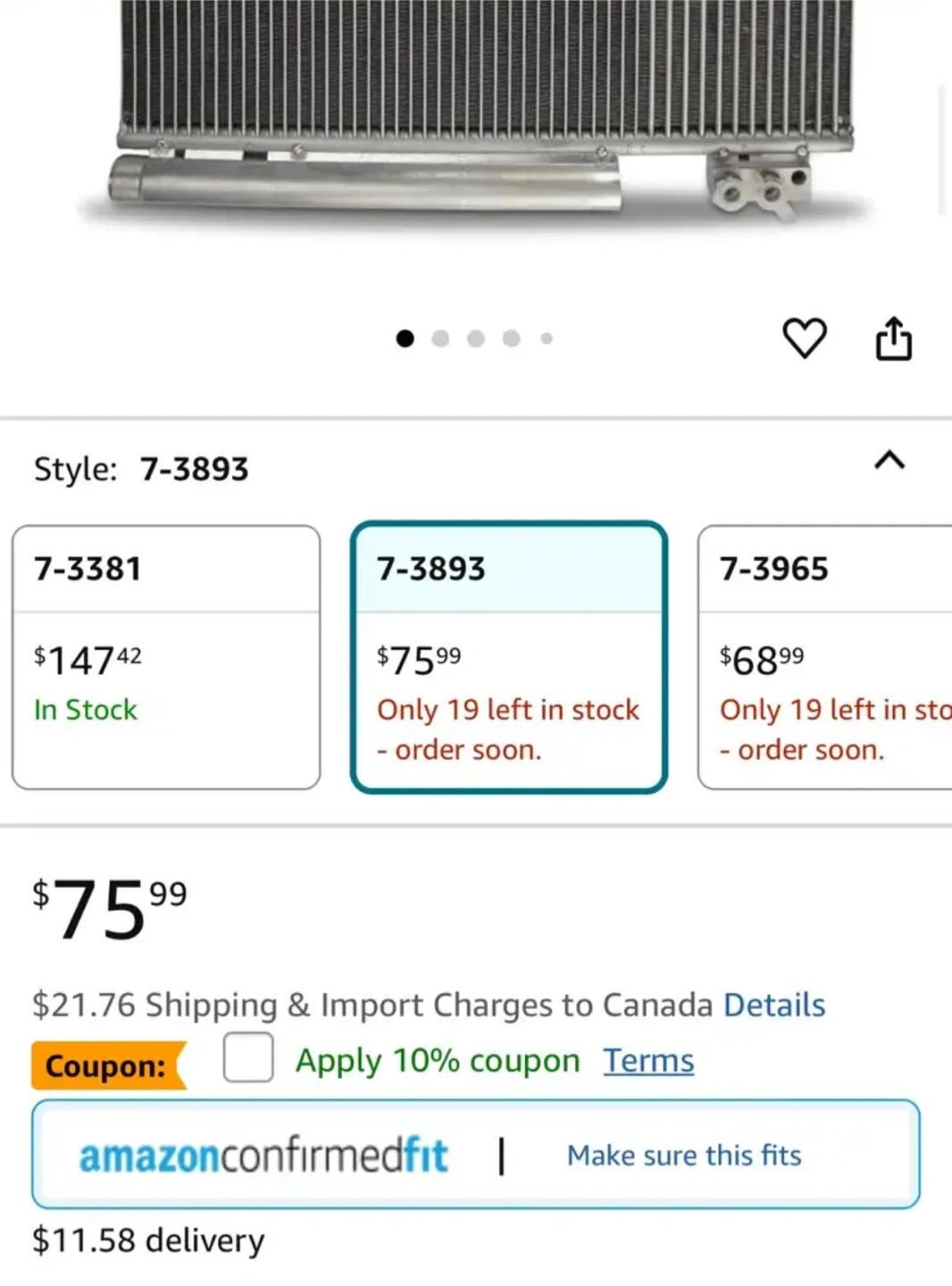
Task: Jump to third image carousel dot
Action: pos(476,338)
